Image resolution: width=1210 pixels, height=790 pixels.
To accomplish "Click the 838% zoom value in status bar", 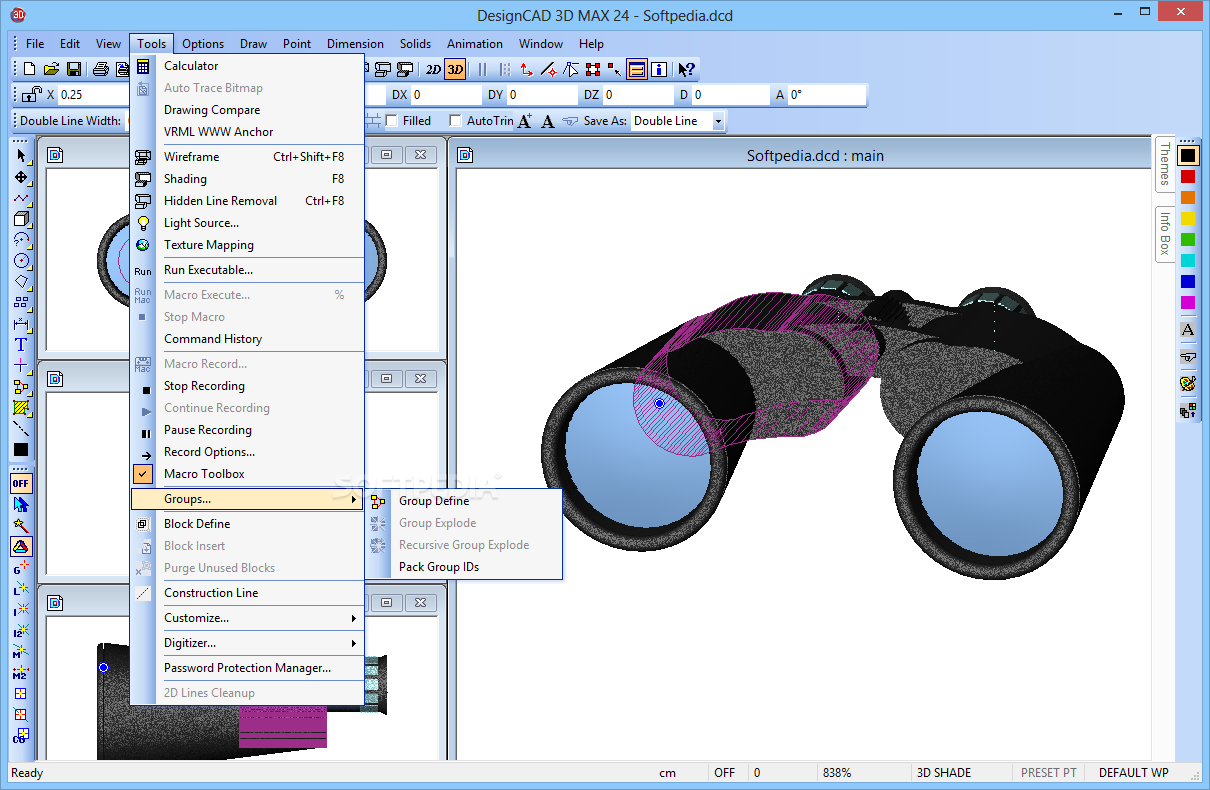I will pyautogui.click(x=837, y=773).
